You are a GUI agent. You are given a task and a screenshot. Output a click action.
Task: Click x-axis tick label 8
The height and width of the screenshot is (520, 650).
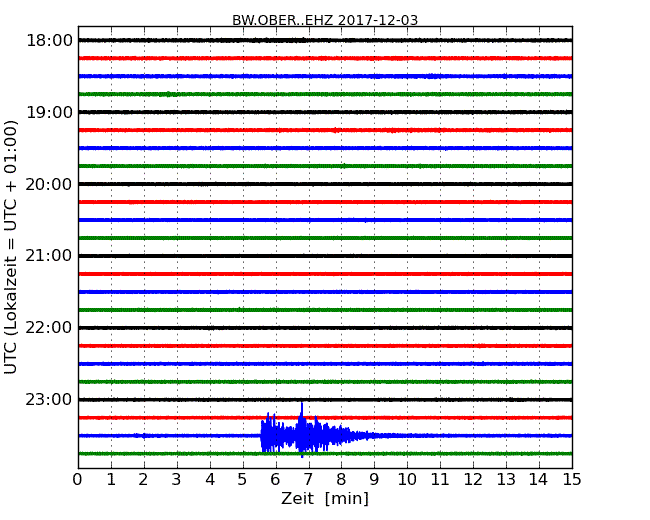[341, 480]
